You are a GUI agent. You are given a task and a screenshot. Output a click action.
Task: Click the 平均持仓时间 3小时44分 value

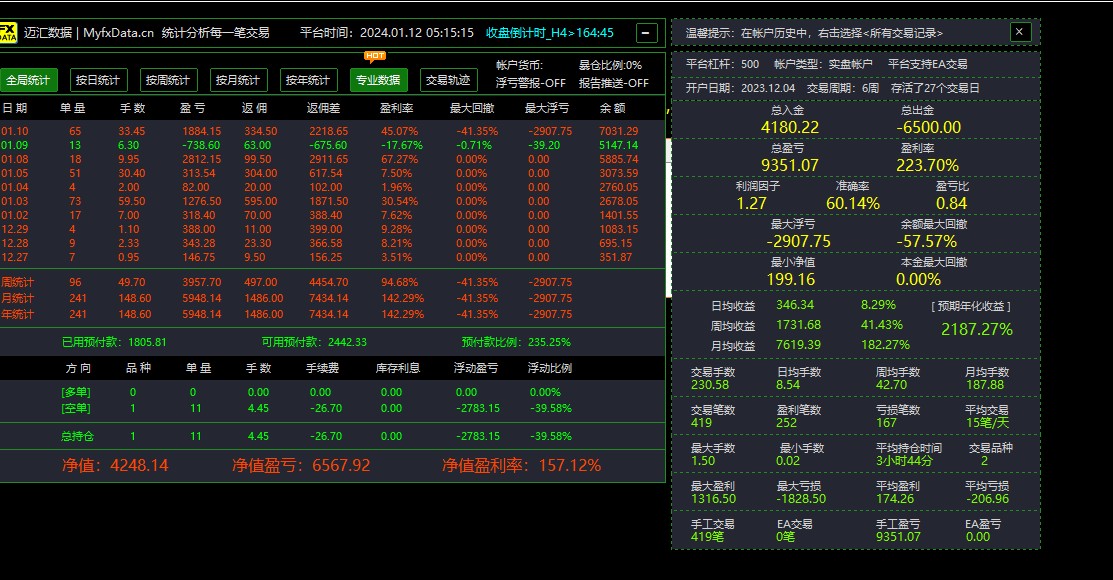pyautogui.click(x=904, y=461)
